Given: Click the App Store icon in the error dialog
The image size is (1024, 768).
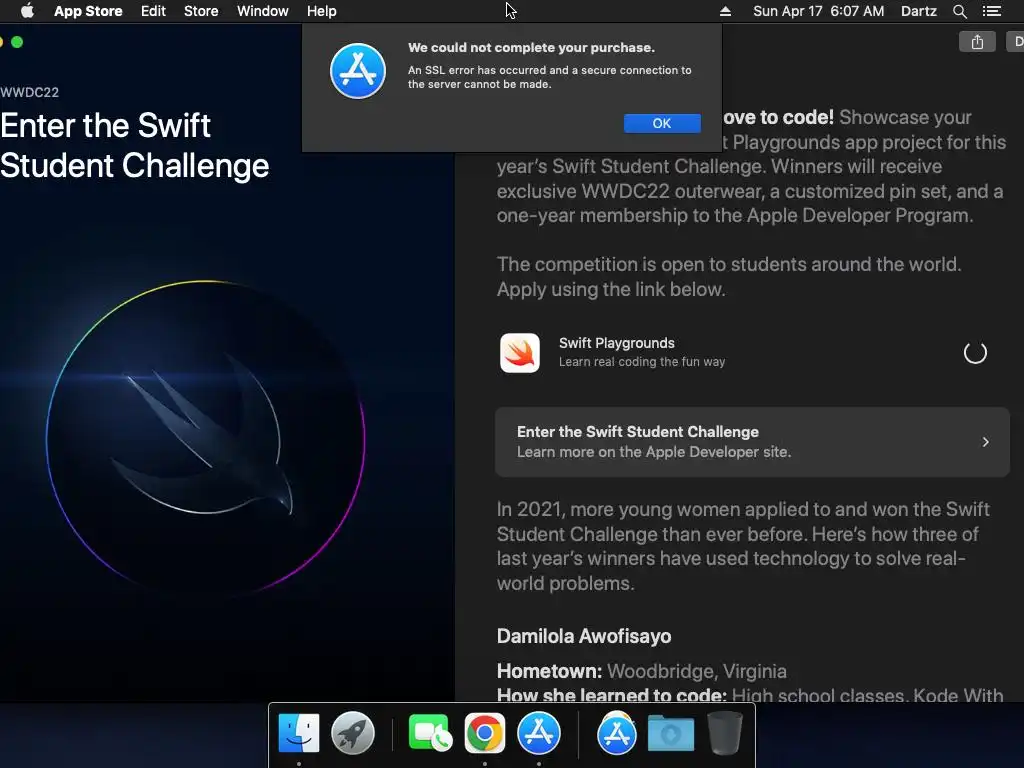Looking at the screenshot, I should pyautogui.click(x=358, y=71).
